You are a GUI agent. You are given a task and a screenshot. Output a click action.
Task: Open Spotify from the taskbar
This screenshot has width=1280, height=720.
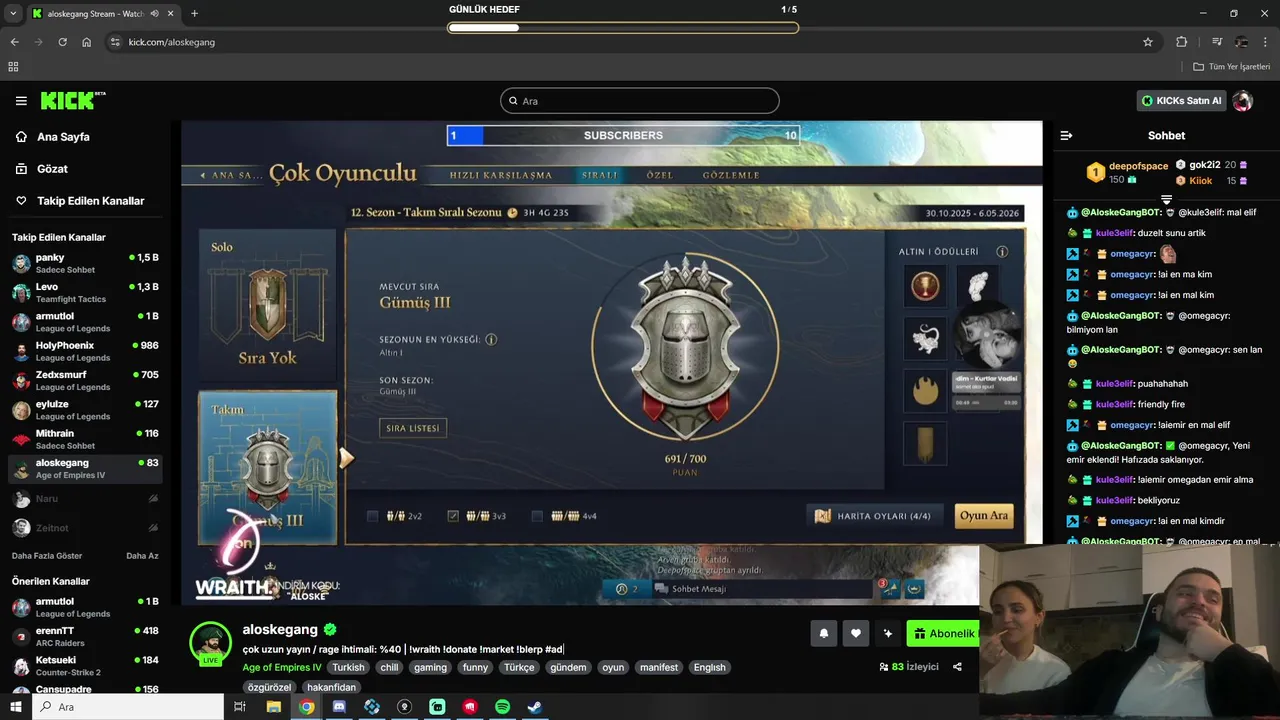[502, 707]
